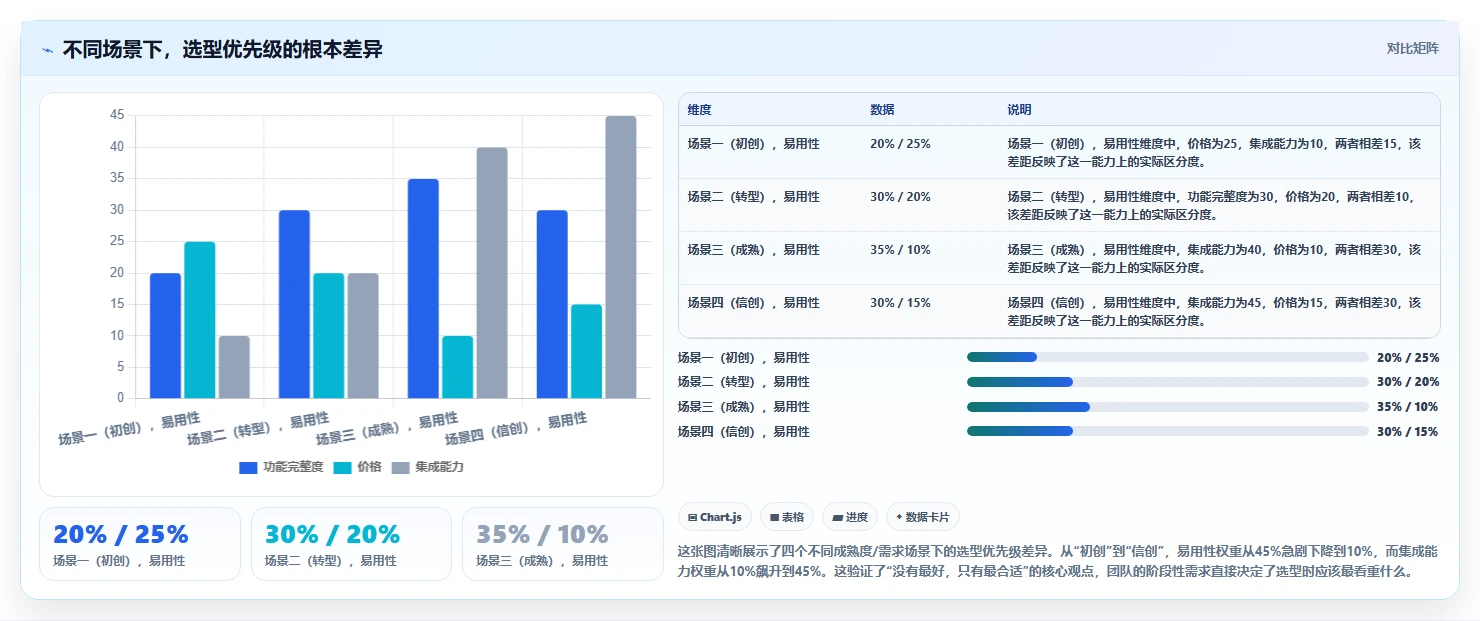Click the blue 功能完整度 bar for 场景四
This screenshot has width=1480, height=621.
(552, 304)
